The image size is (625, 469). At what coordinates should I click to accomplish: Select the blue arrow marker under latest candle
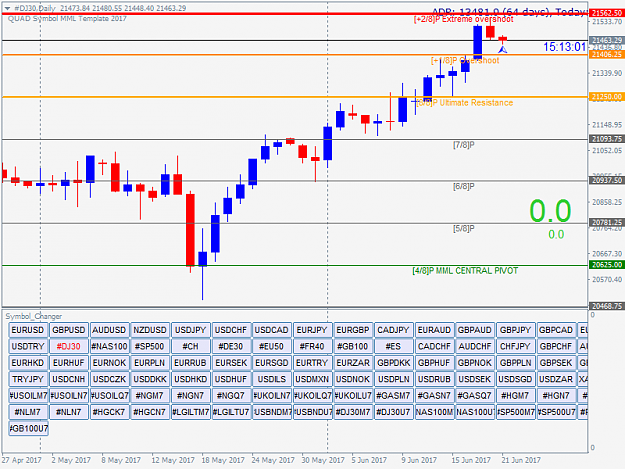(503, 49)
